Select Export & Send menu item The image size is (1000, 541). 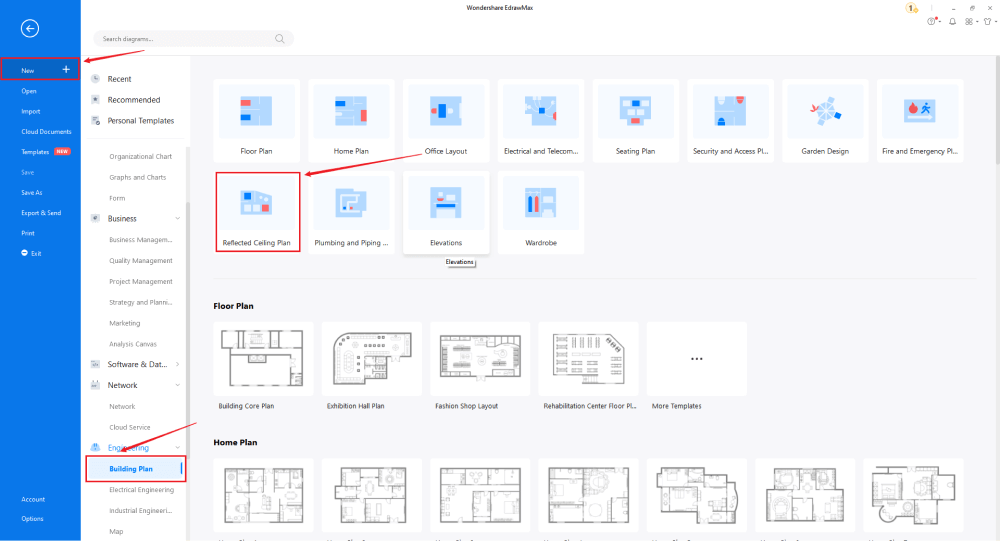41,213
